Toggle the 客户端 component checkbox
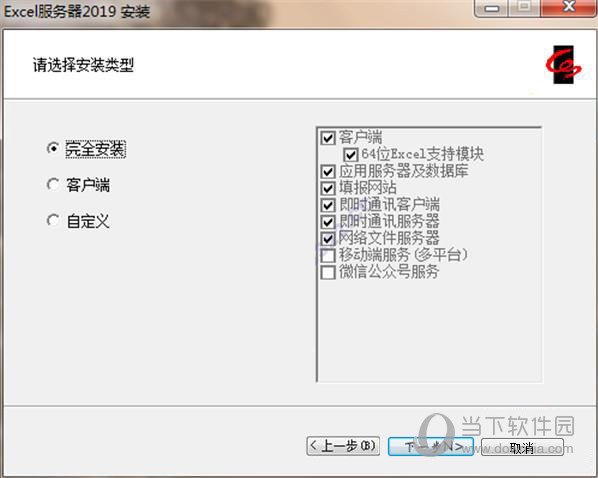The height and width of the screenshot is (478, 598). [328, 137]
